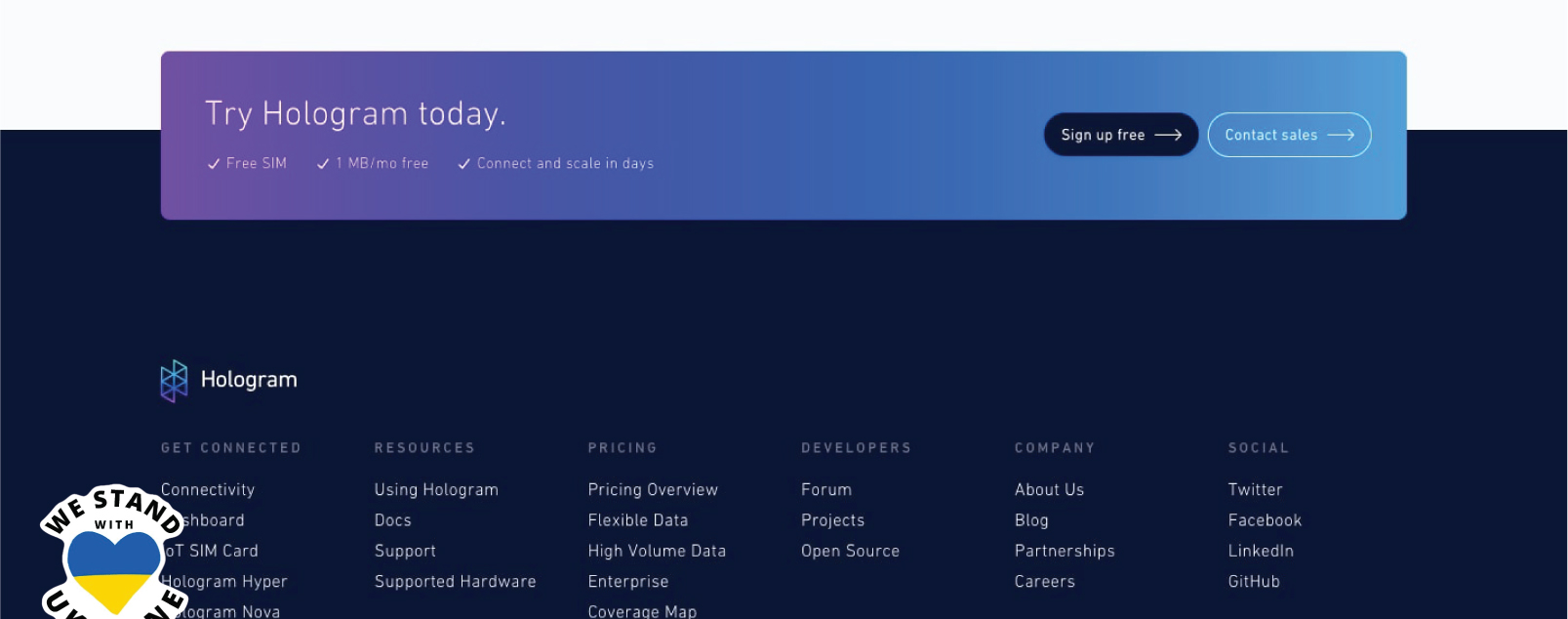Open the Support link

coord(405,551)
